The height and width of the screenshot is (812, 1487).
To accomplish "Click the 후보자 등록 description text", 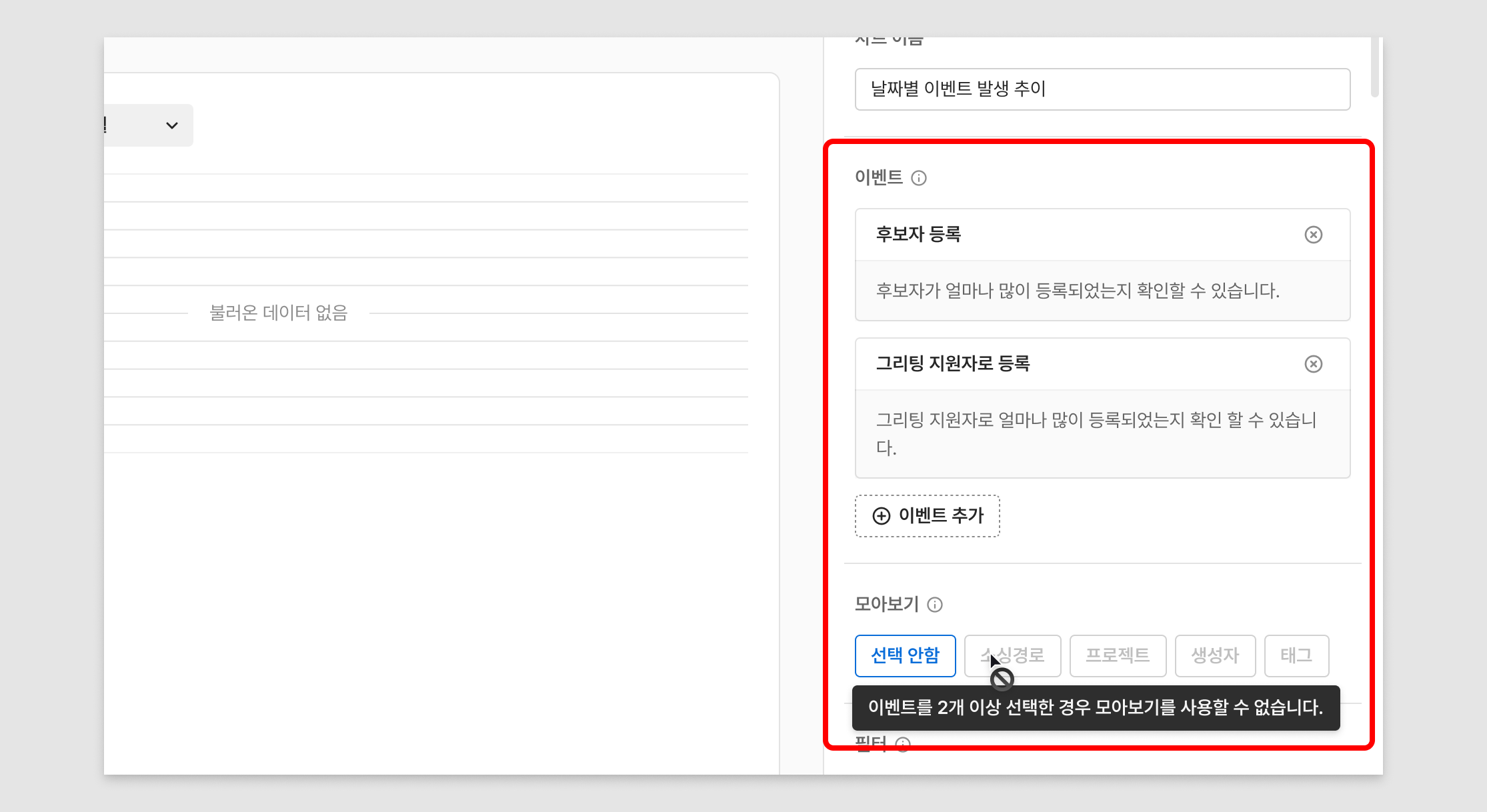I will click(x=1077, y=291).
